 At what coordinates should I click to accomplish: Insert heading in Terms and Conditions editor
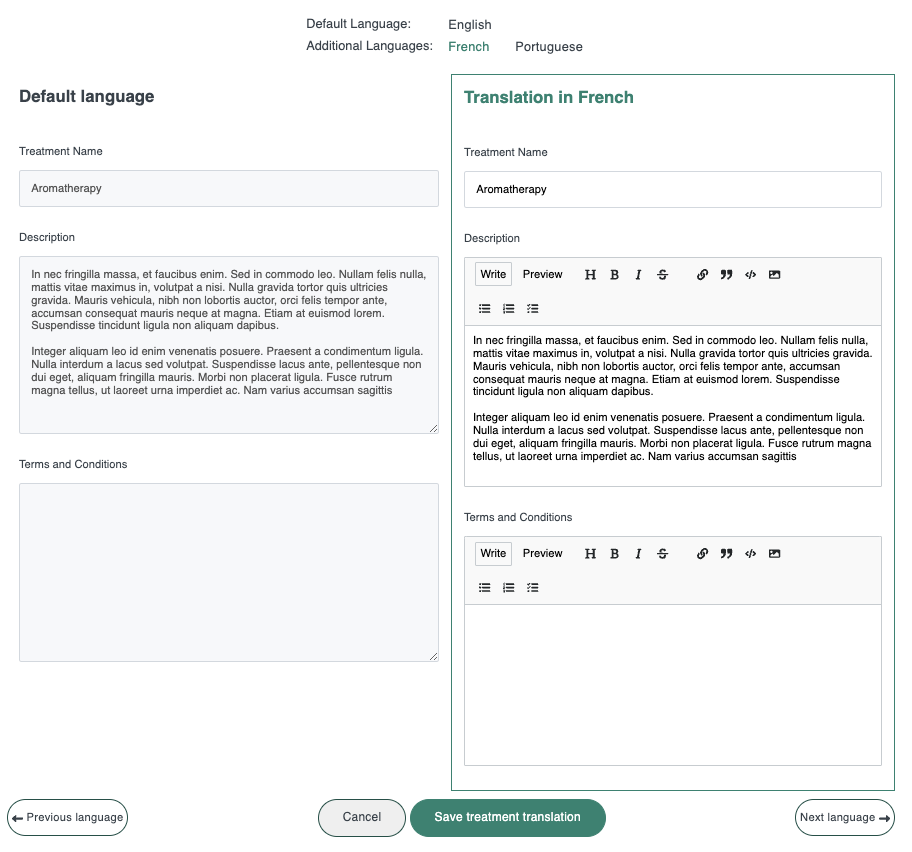pyautogui.click(x=590, y=554)
